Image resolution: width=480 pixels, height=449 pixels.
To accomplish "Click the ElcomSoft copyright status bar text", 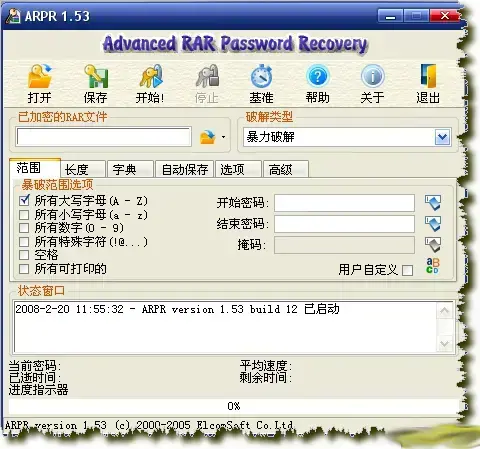I will point(149,425).
